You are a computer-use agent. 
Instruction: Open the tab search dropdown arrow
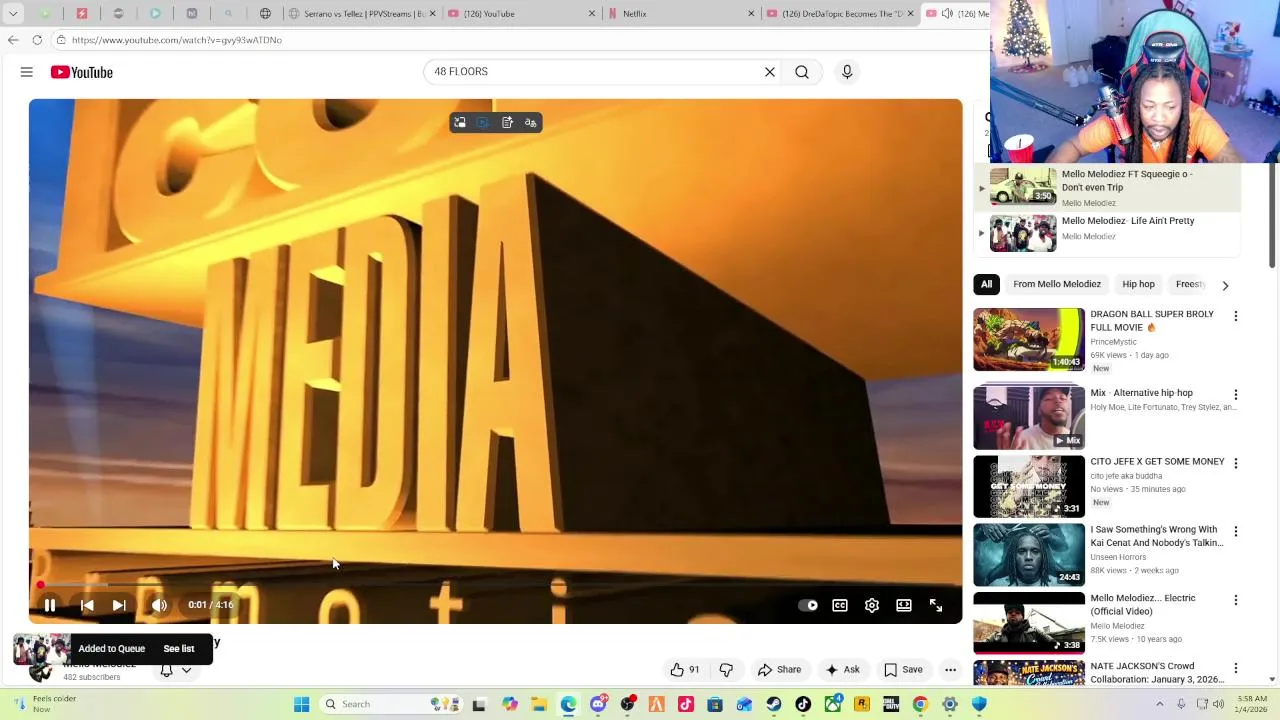click(x=13, y=14)
